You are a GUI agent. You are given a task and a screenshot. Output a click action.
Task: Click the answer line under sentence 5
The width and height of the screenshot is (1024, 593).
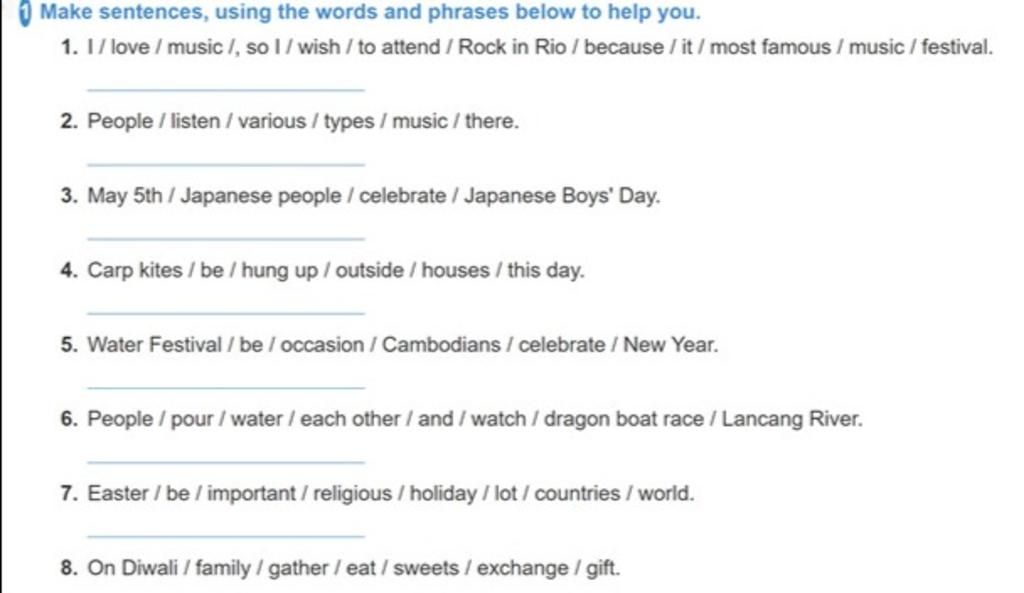pyautogui.click(x=226, y=387)
